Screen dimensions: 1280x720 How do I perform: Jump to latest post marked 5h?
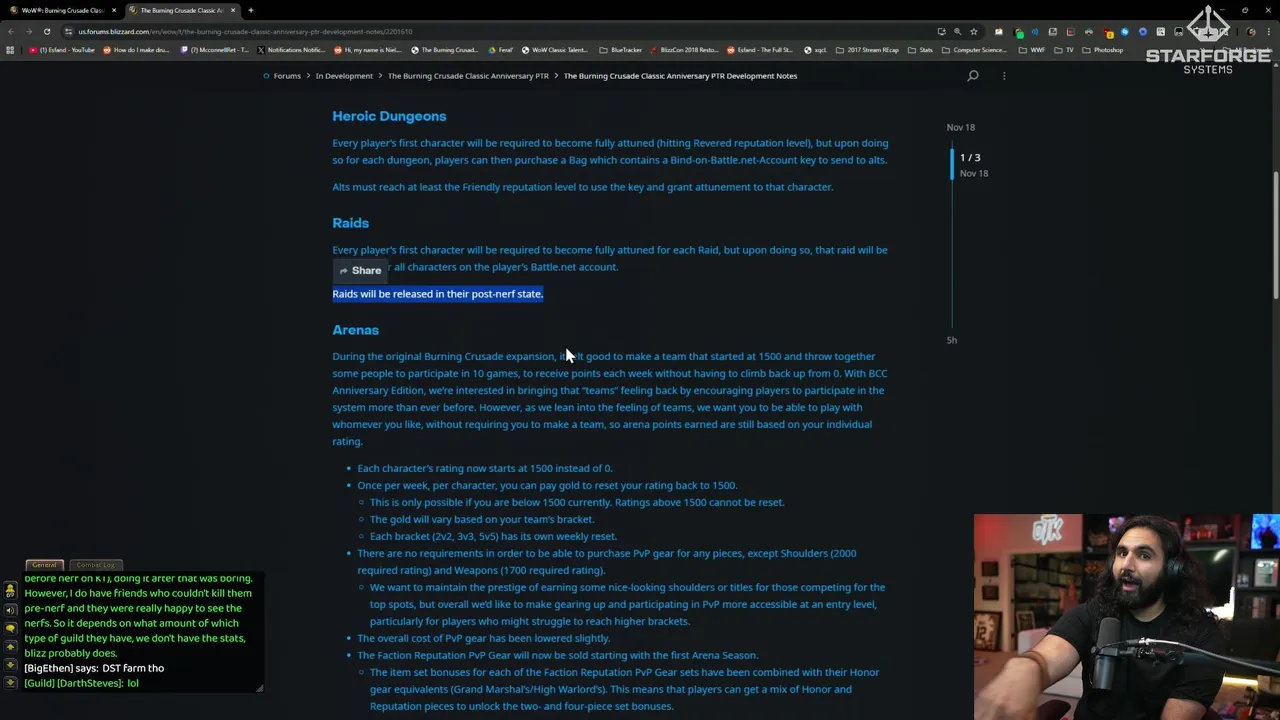tap(951, 340)
